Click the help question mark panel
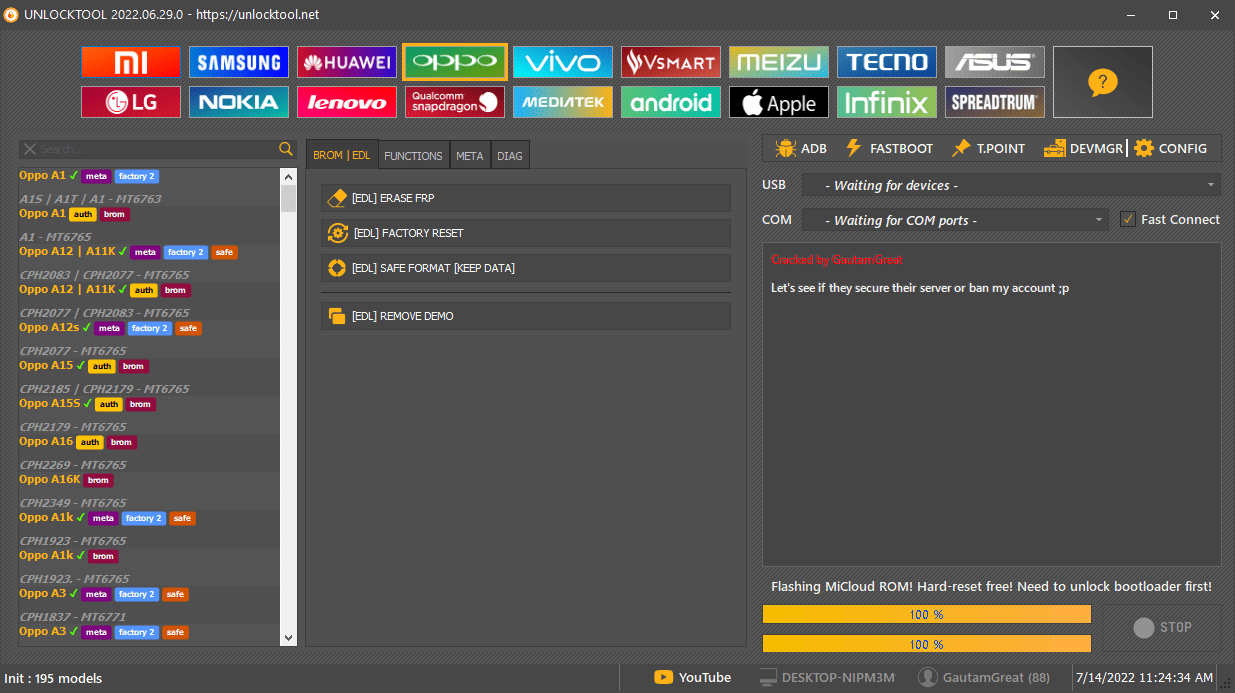Image resolution: width=1235 pixels, height=693 pixels. [1102, 82]
